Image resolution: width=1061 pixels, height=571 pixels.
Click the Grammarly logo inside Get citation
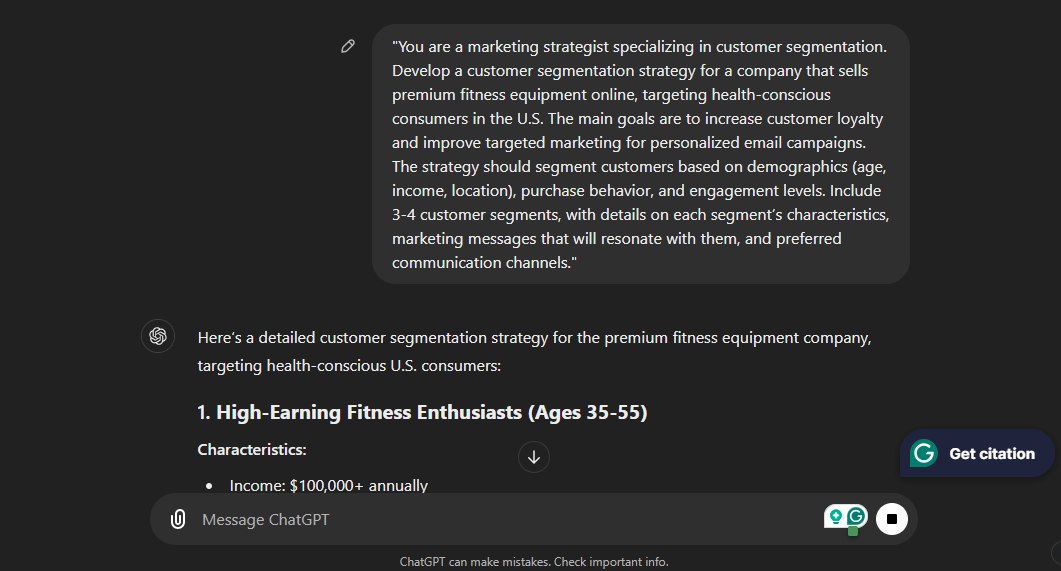click(x=924, y=453)
